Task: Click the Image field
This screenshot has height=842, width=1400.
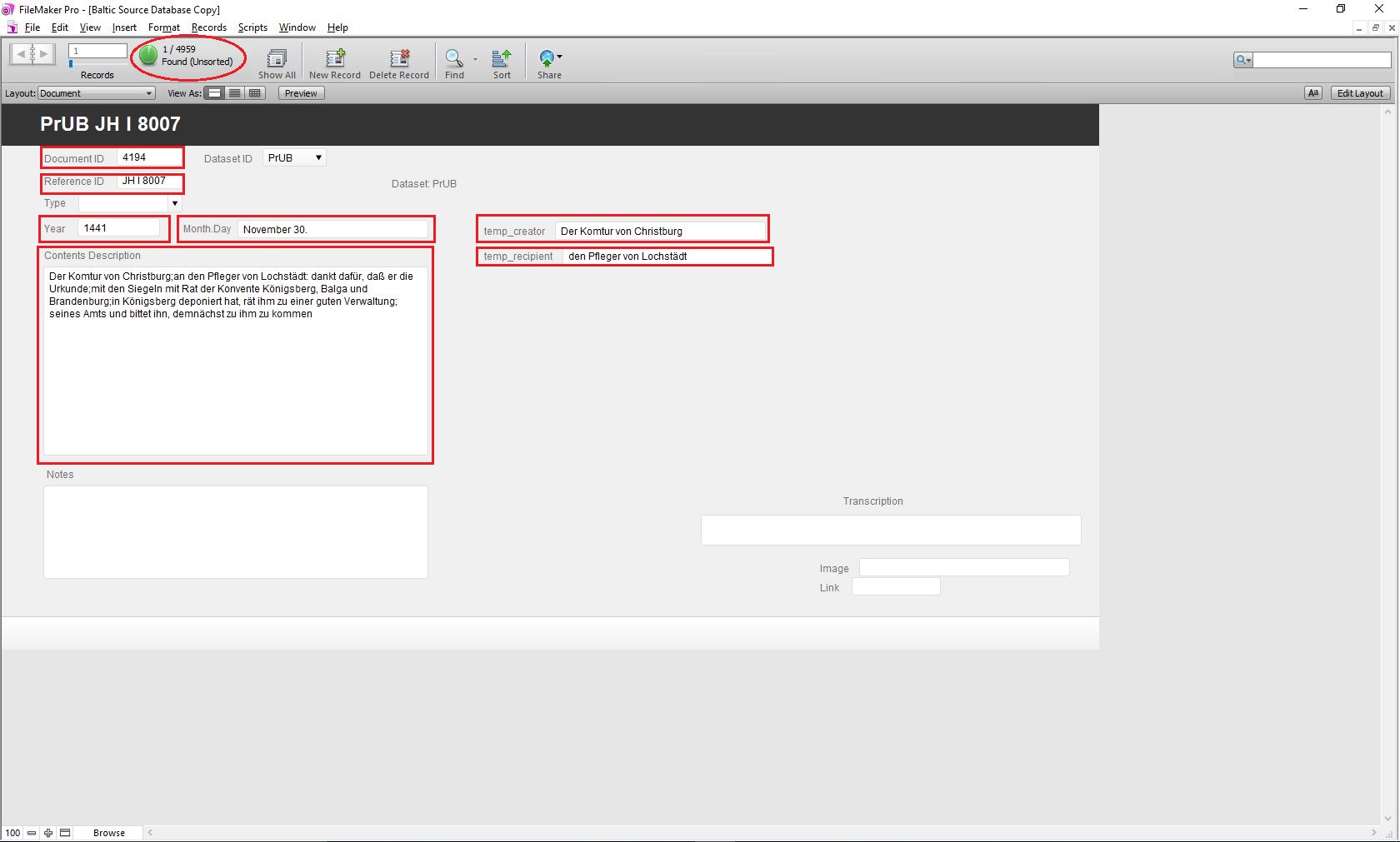Action: (x=964, y=567)
